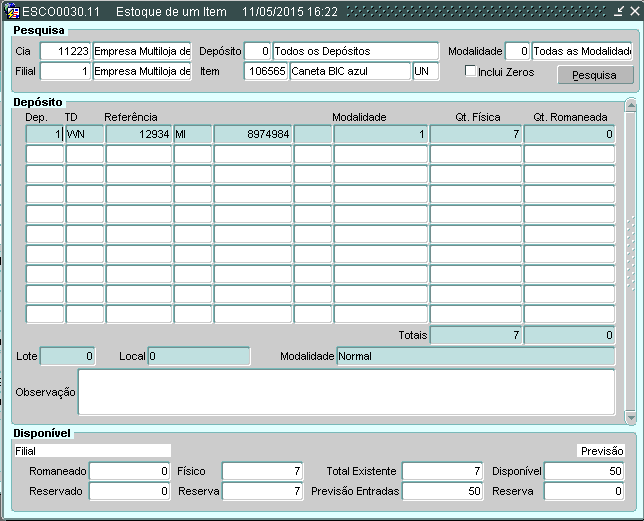Click inside the Observação text area
Image resolution: width=644 pixels, height=521 pixels.
point(346,392)
